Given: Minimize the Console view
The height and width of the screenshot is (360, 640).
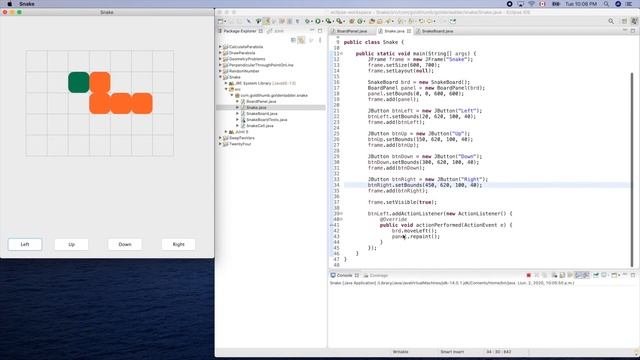Looking at the screenshot, I should click(x=625, y=275).
